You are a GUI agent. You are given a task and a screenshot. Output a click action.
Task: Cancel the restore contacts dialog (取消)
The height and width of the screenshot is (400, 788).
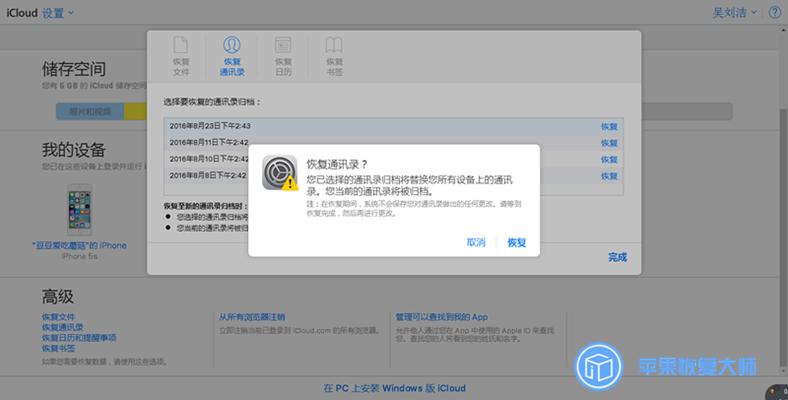[x=476, y=243]
